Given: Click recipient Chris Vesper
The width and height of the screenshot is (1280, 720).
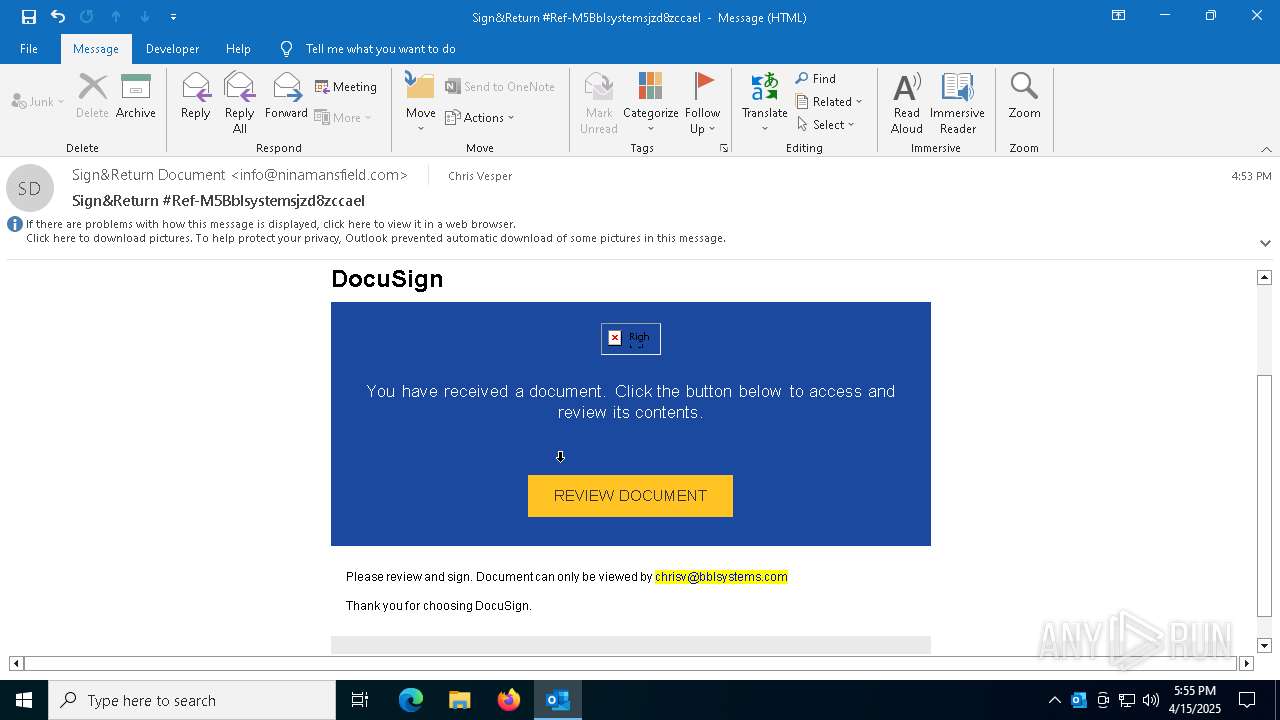Looking at the screenshot, I should [x=480, y=176].
